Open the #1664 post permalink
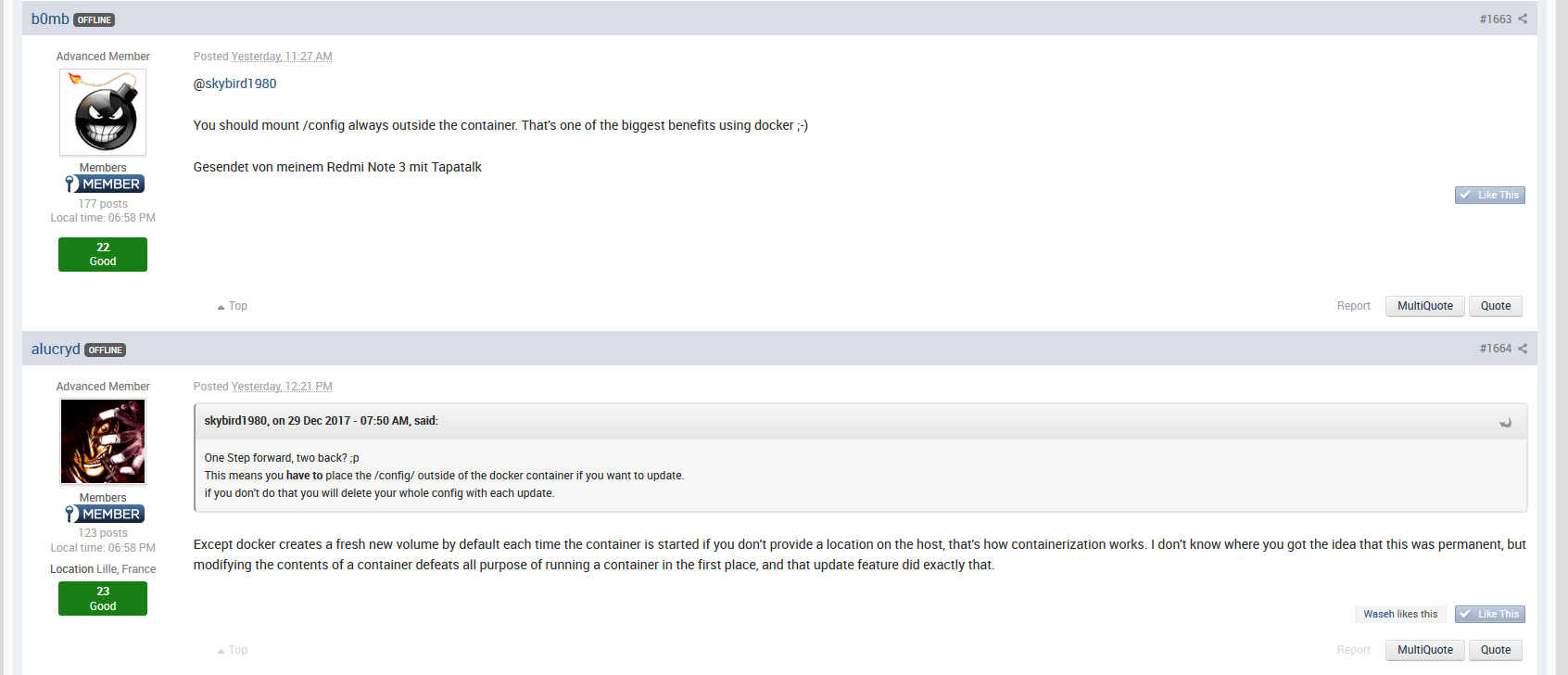The image size is (1568, 675). pos(1495,349)
